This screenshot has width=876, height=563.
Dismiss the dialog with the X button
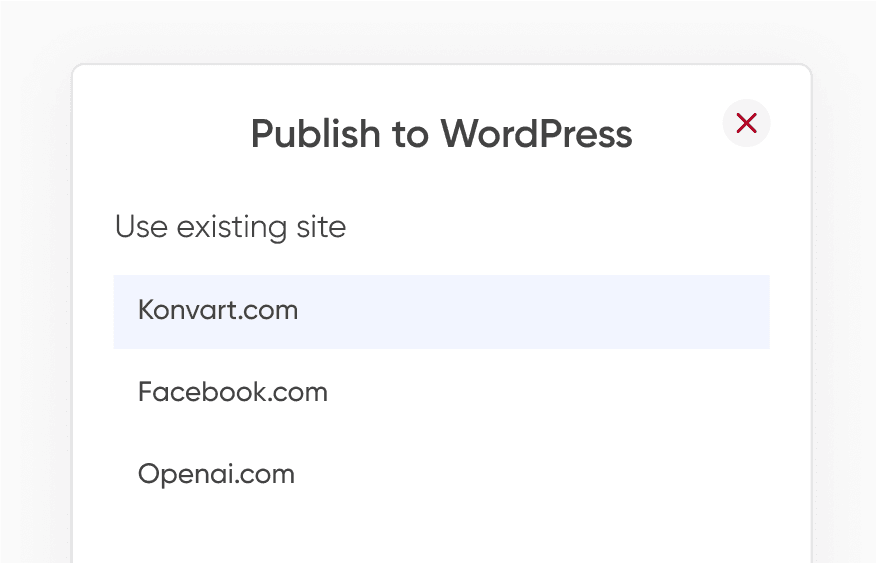(x=746, y=124)
